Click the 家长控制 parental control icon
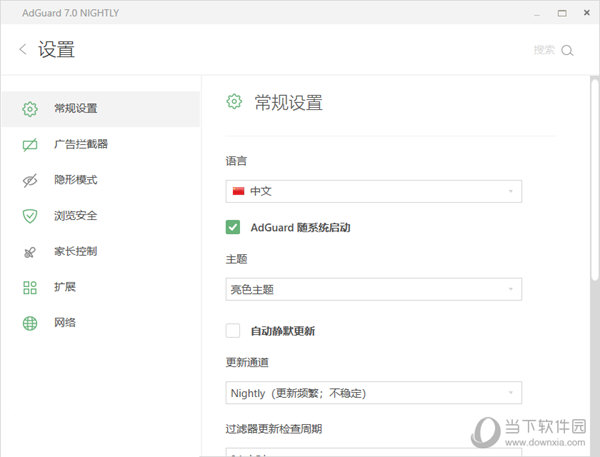The width and height of the screenshot is (600, 457). pos(30,252)
